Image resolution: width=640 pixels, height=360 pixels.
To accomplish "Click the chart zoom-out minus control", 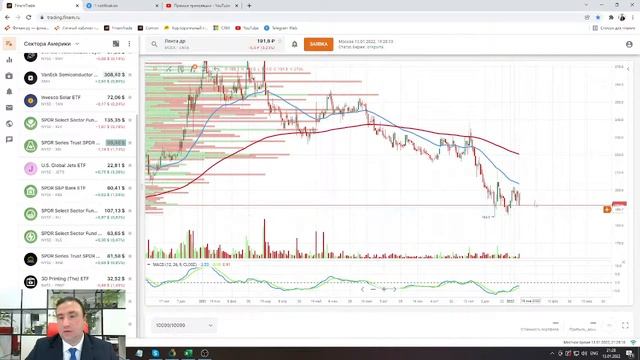I will point(373,289).
